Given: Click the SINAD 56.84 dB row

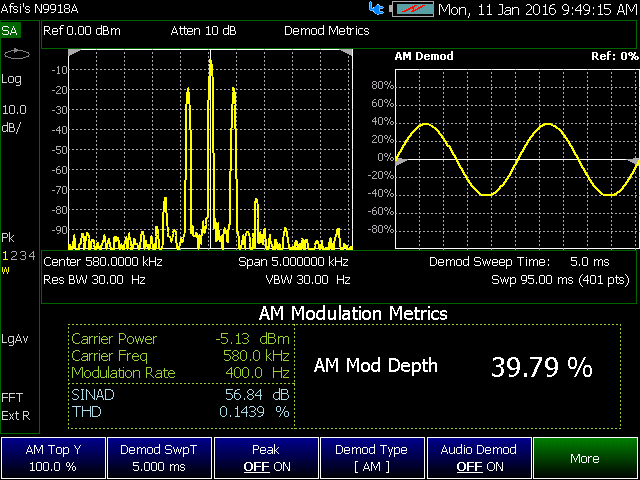Looking at the screenshot, I should coord(180,395).
